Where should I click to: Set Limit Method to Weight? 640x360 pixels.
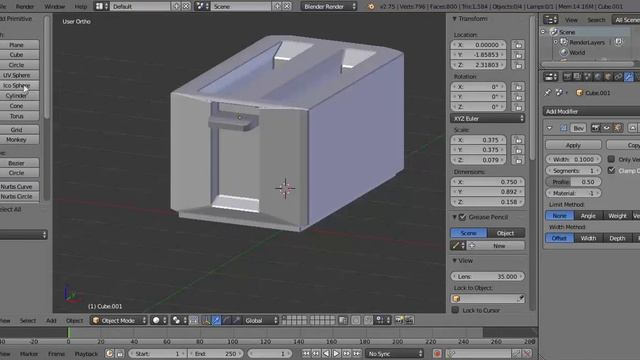coord(617,216)
